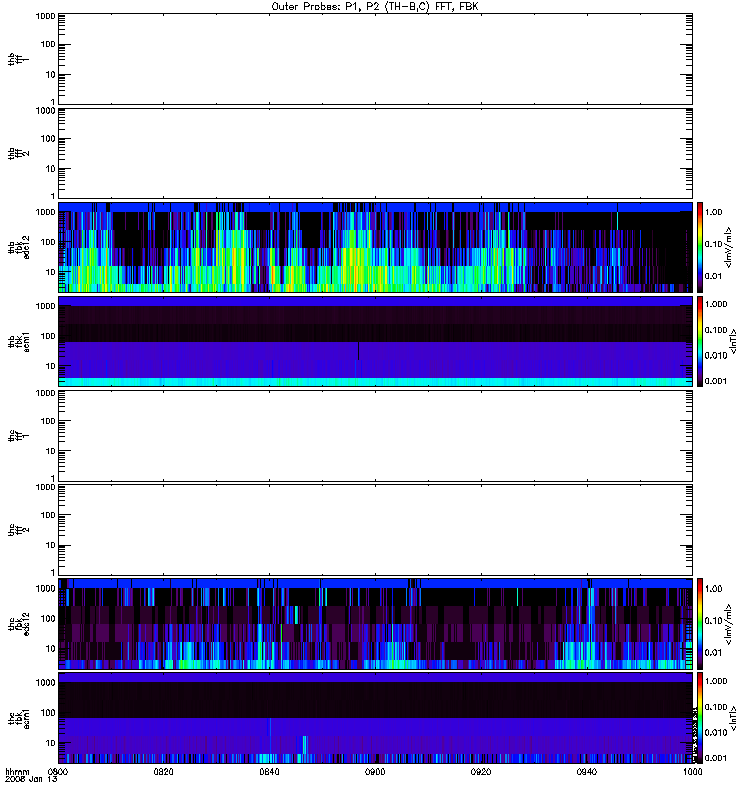Screen dimensions: 750x800
Task: Click the 100 y-axis tick of thb fbk scm1
Action: click(48, 336)
